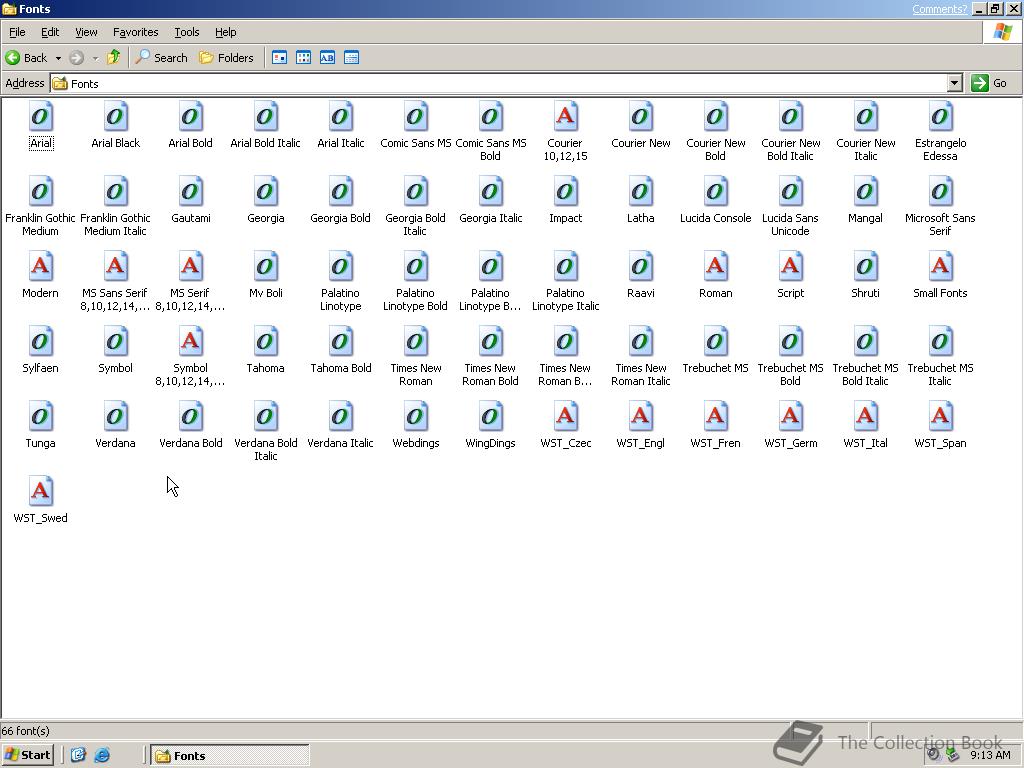This screenshot has height=768, width=1024.
Task: Select the WingDings font icon
Action: pos(490,417)
